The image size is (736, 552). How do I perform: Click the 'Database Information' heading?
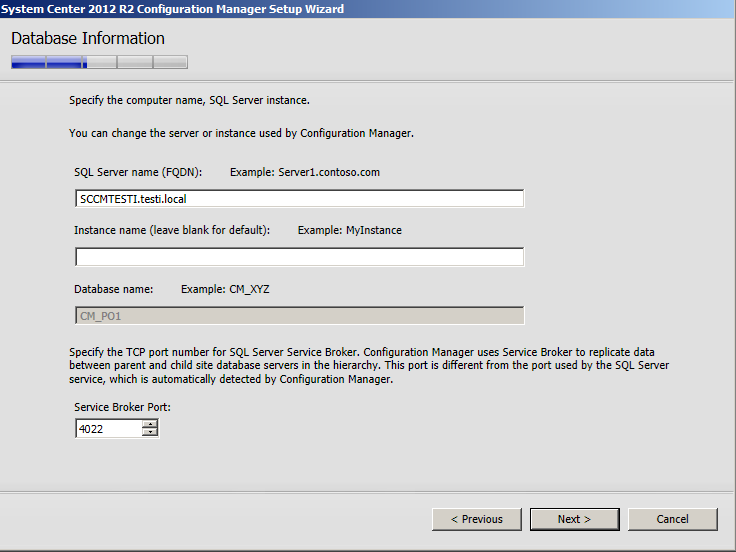click(88, 38)
